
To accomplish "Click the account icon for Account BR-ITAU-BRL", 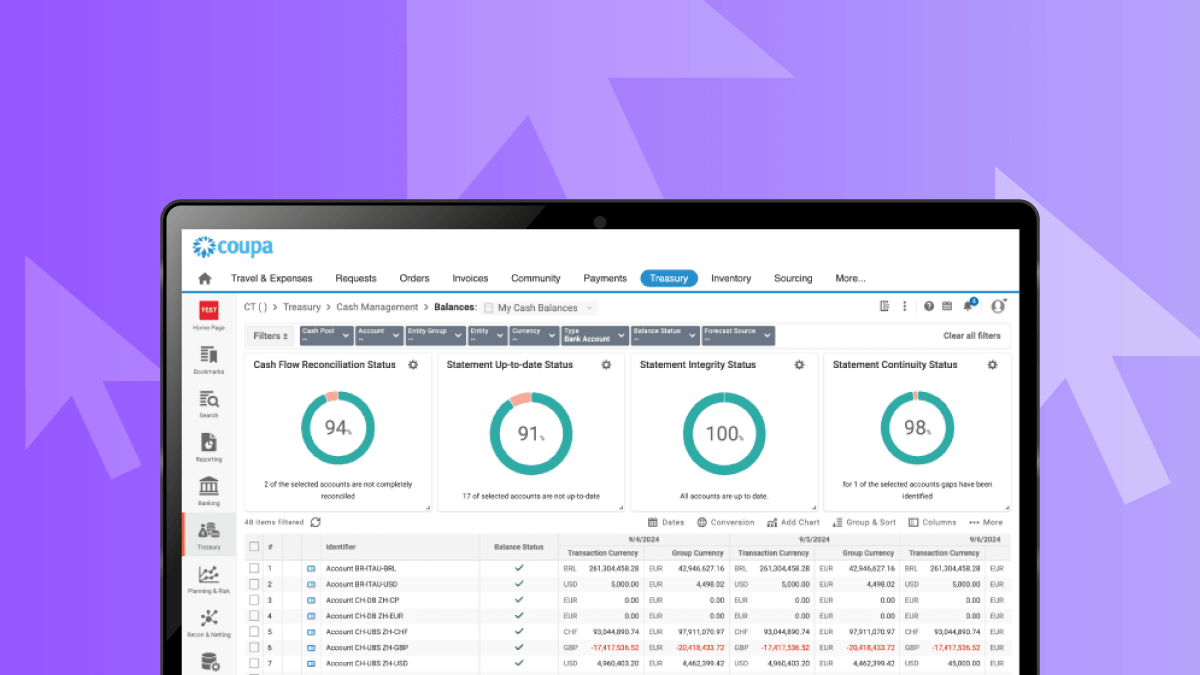I will tap(311, 568).
